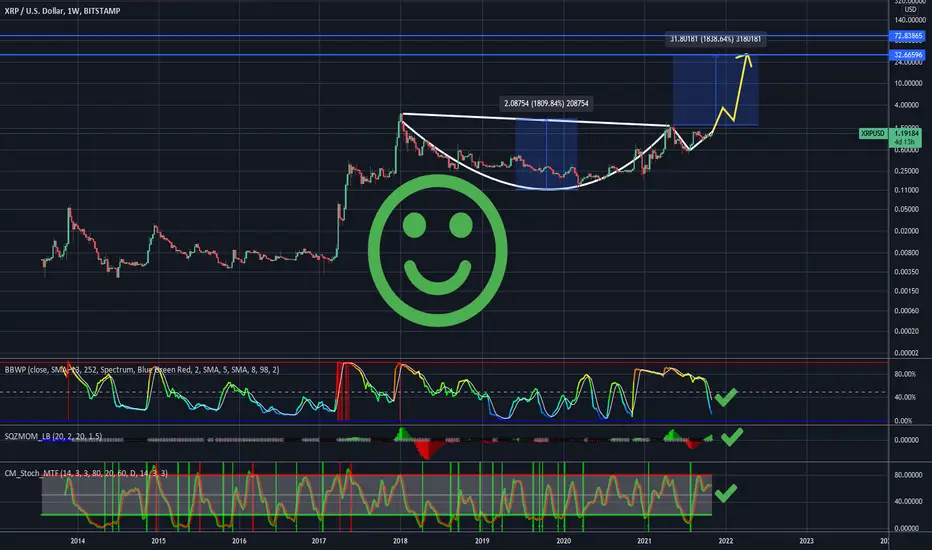Click 0.00020 on the price axis
The width and height of the screenshot is (932, 550).
click(x=908, y=331)
